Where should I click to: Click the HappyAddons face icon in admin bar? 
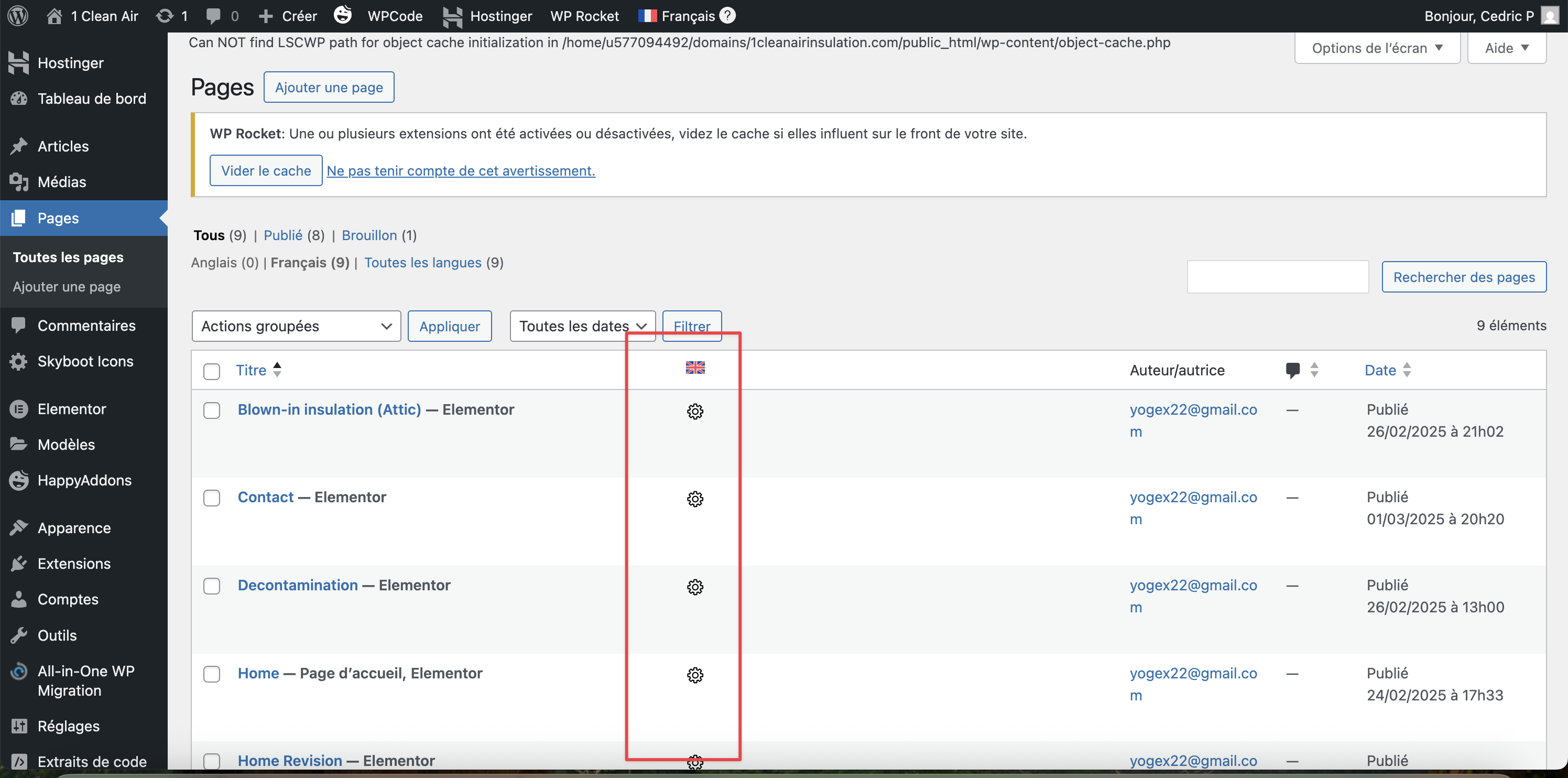[343, 15]
